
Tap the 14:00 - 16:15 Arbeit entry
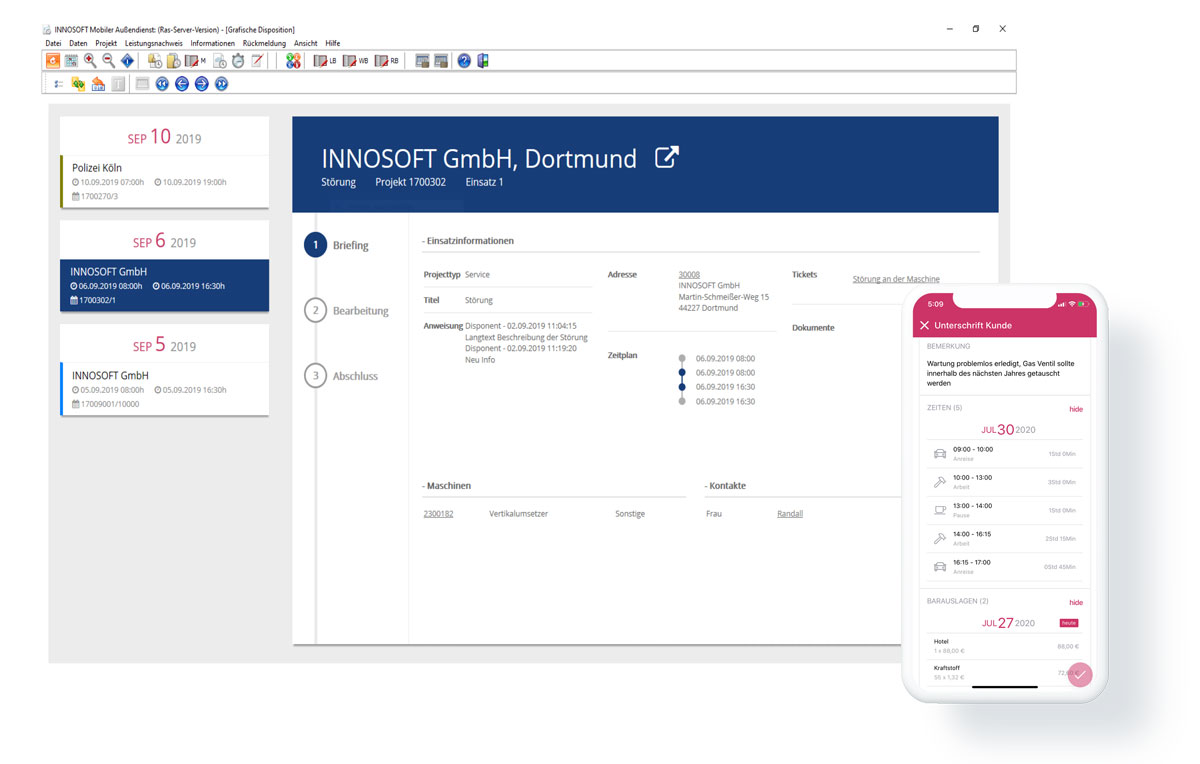(1004, 538)
